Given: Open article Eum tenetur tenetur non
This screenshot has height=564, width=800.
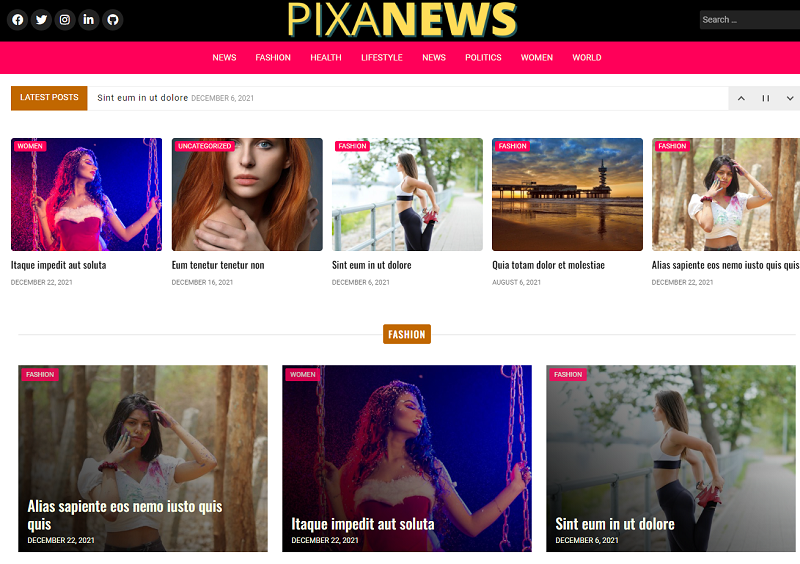Looking at the screenshot, I should [218, 265].
